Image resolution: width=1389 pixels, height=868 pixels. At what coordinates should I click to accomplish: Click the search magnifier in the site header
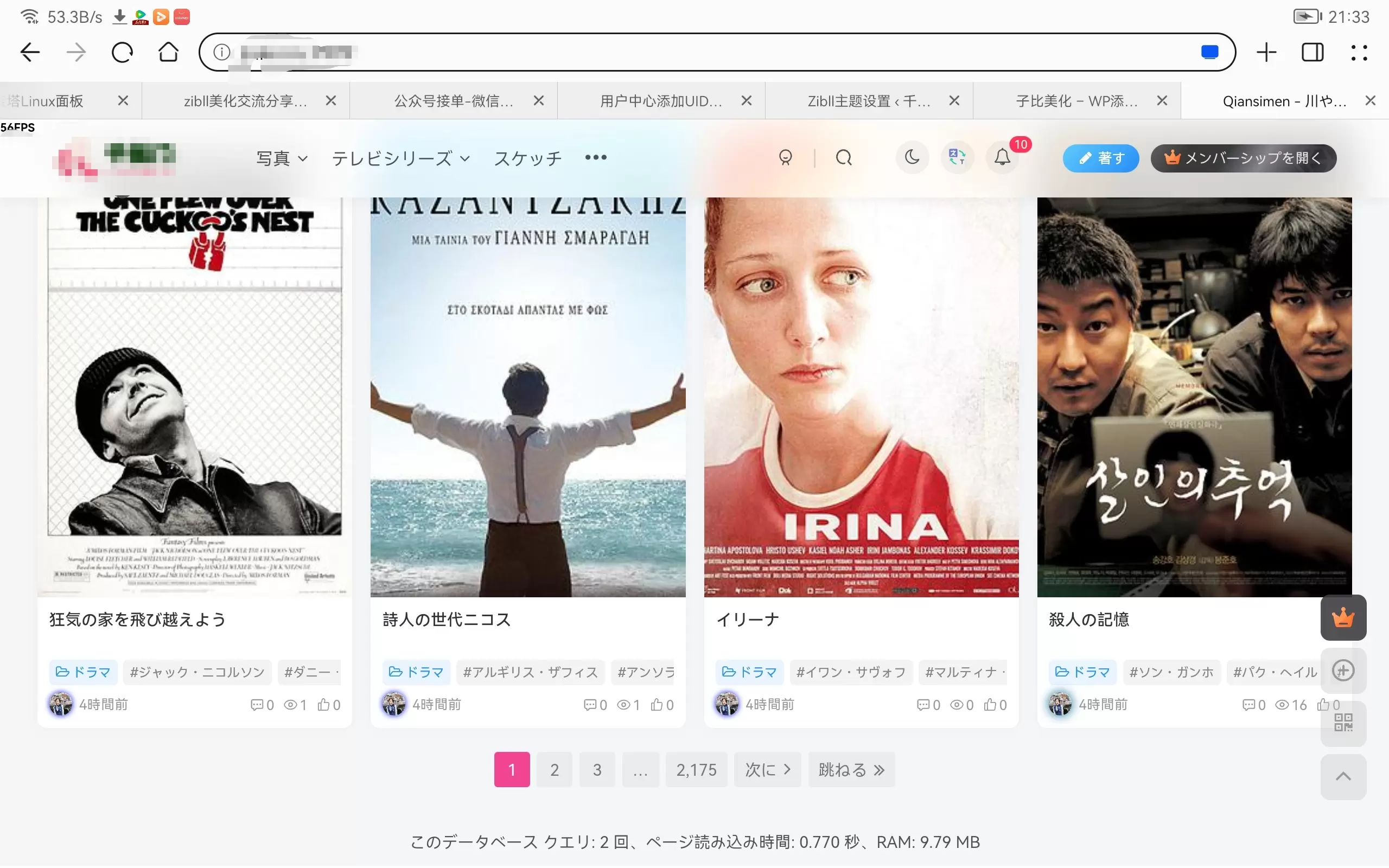[844, 158]
